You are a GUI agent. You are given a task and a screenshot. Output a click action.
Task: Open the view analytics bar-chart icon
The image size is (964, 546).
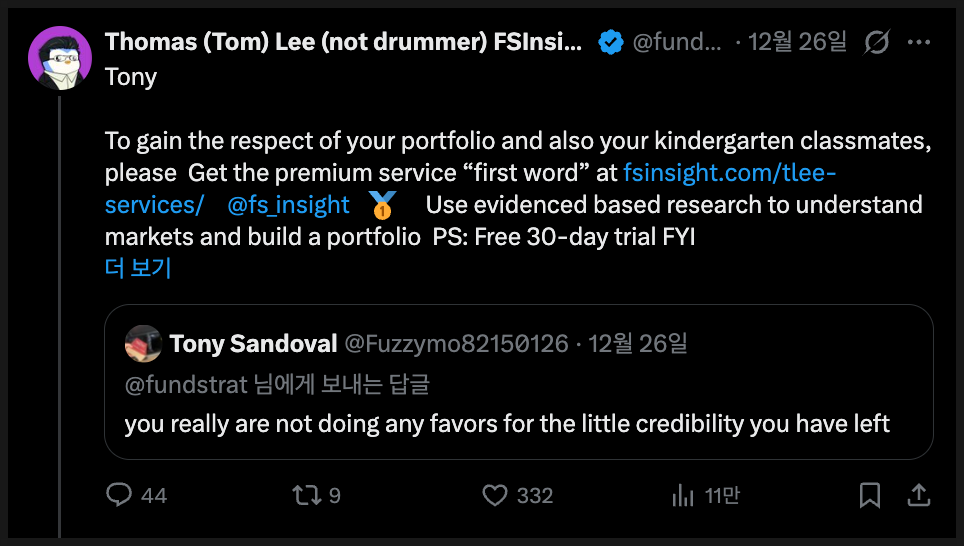pos(684,495)
